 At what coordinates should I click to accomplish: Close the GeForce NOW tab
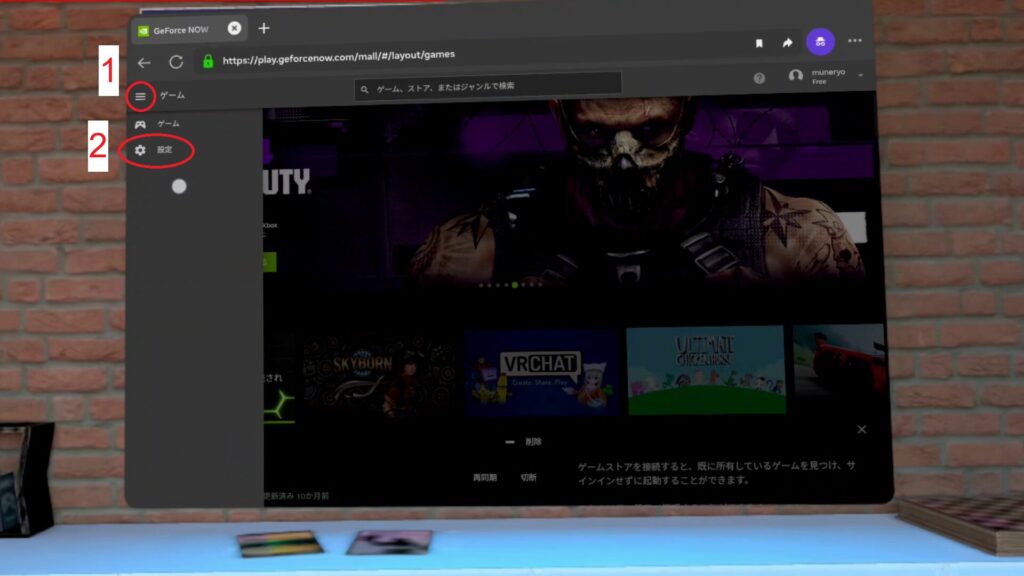point(234,28)
